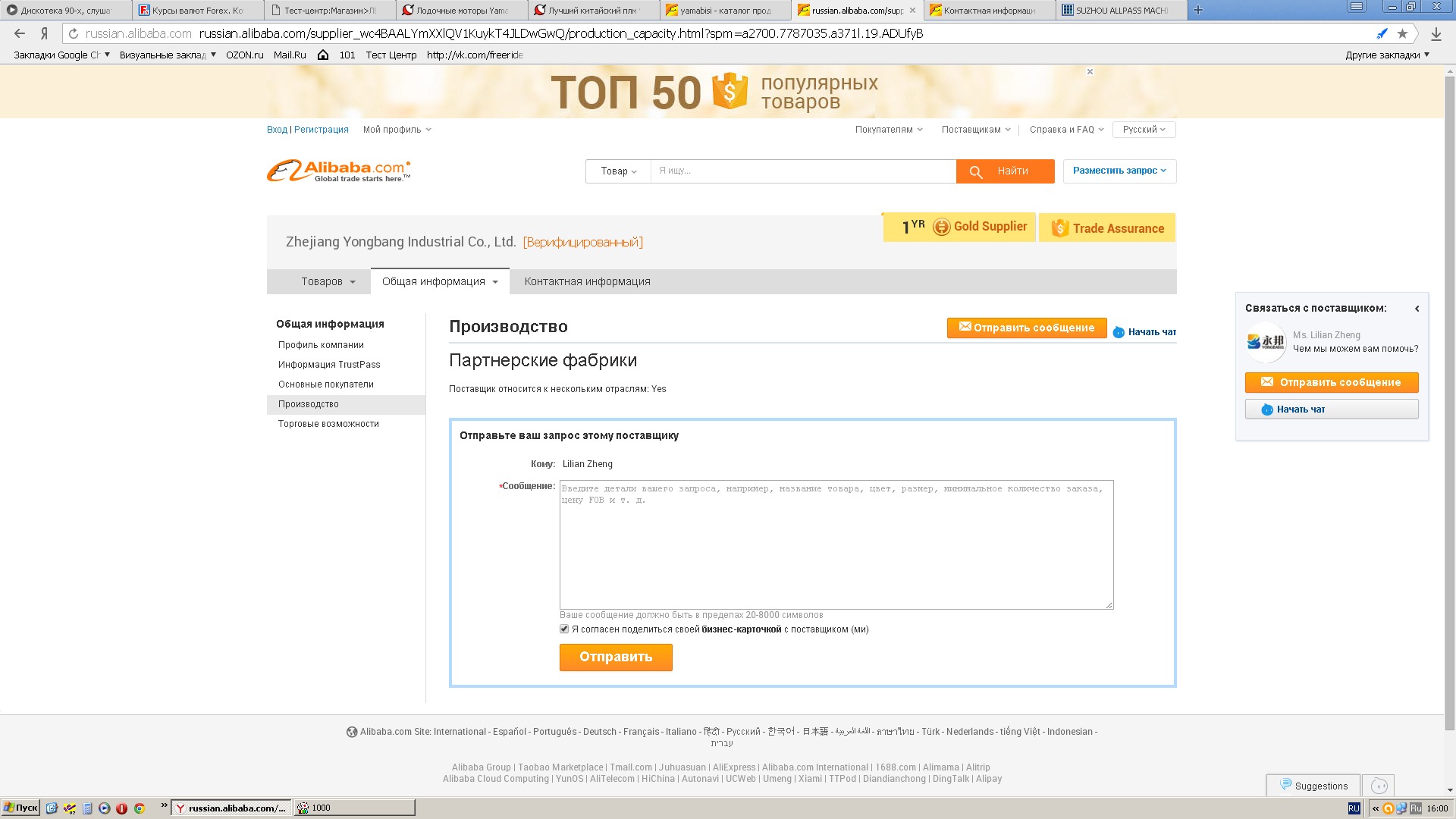Open the Windows Пуск start button
This screenshot has width=1456, height=819.
coord(20,808)
